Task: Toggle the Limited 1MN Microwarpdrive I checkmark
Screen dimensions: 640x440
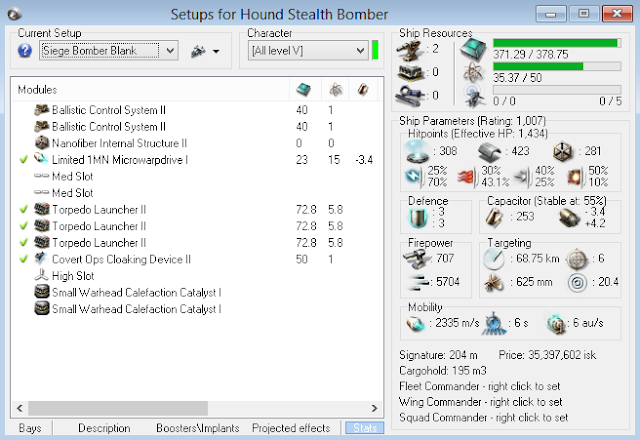Action: coord(24,160)
